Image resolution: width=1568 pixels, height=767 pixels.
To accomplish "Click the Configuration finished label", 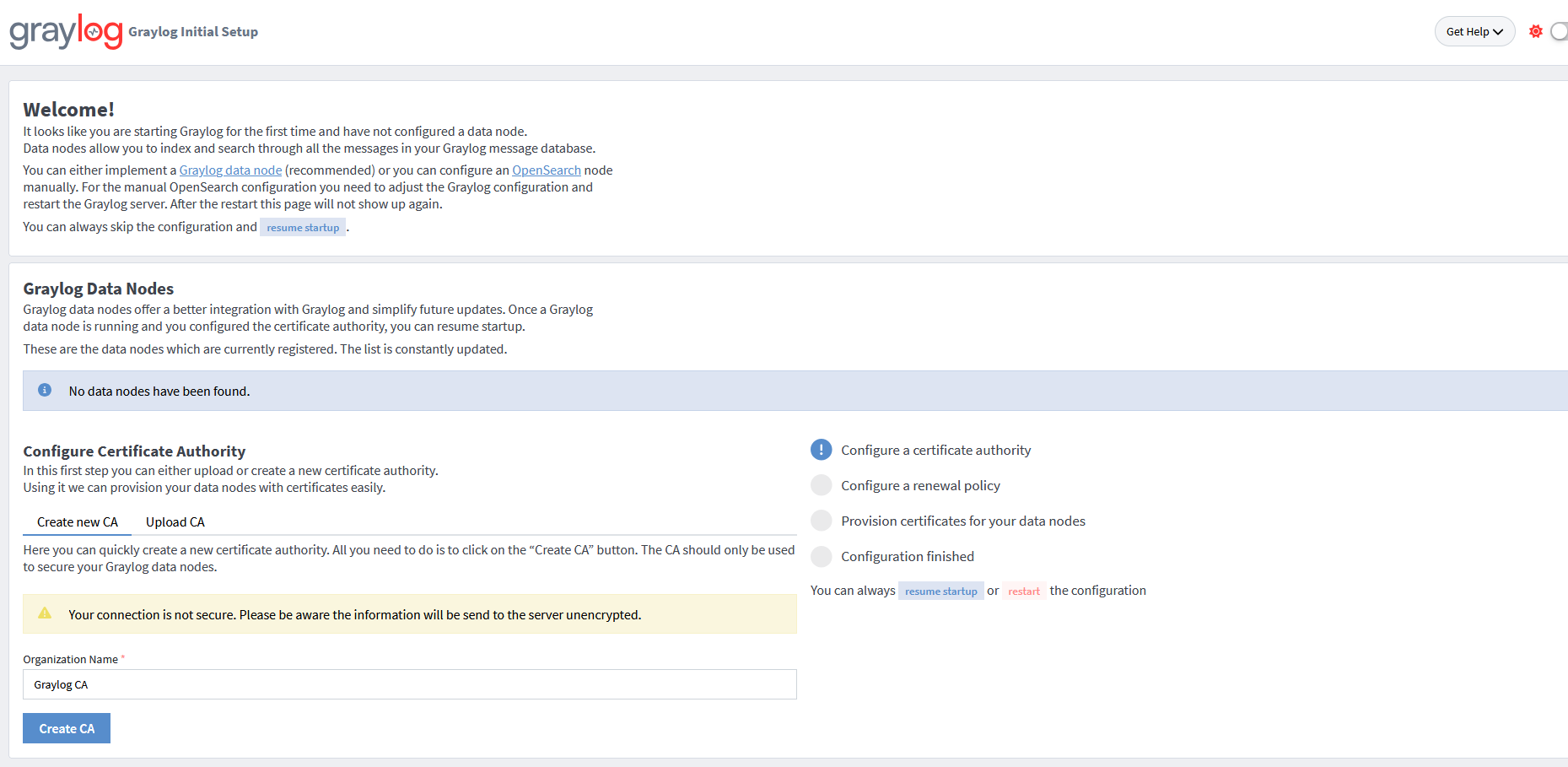I will coord(908,557).
